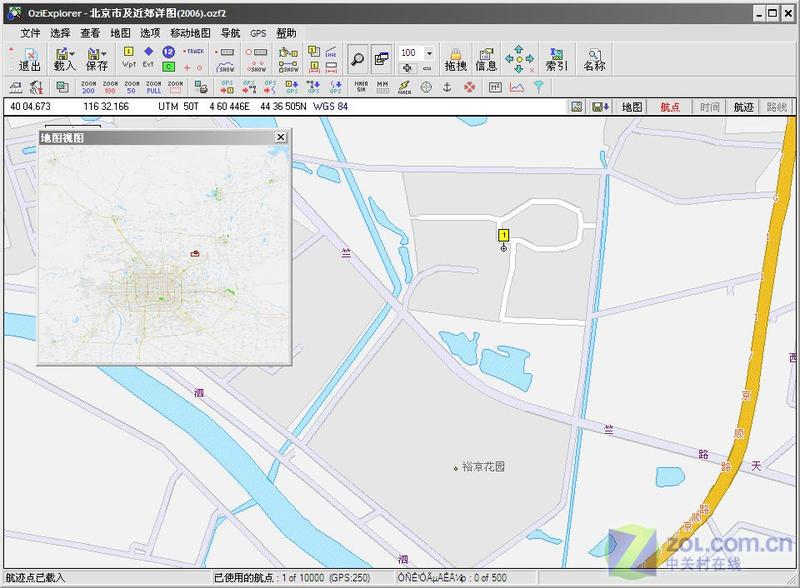This screenshot has width=800, height=588.
Task: Click the ZOOM FULL button
Action: coord(154,87)
